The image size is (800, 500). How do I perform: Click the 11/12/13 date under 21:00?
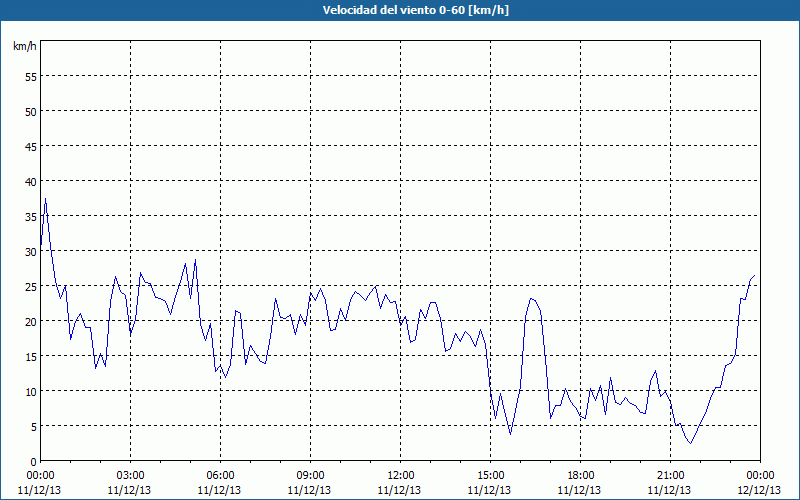pyautogui.click(x=669, y=490)
